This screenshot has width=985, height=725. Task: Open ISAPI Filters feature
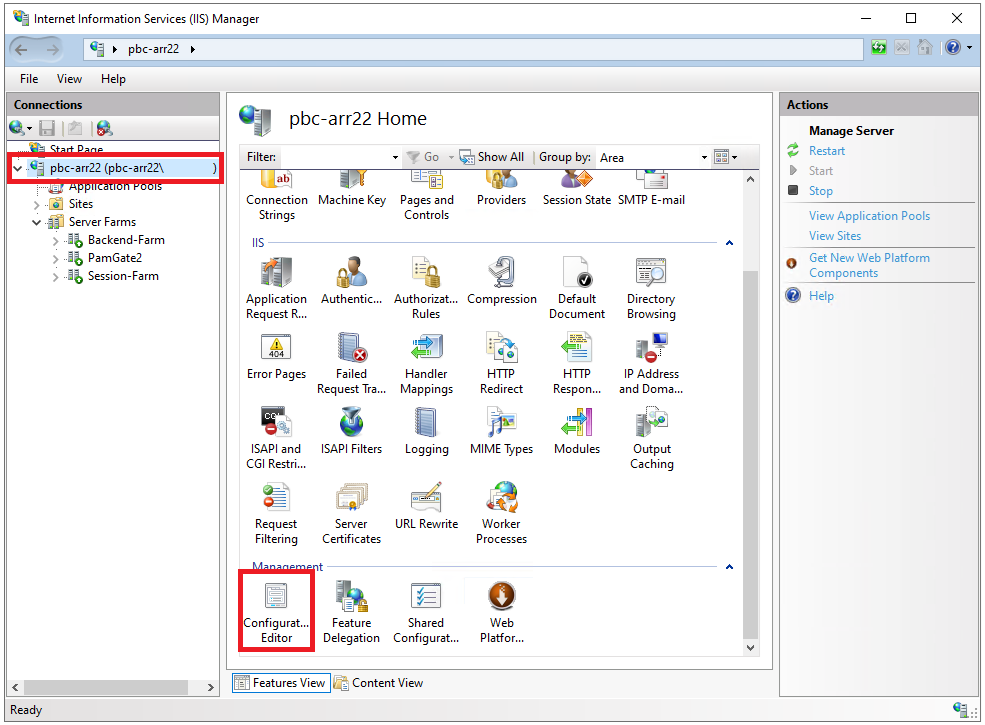coord(351,431)
